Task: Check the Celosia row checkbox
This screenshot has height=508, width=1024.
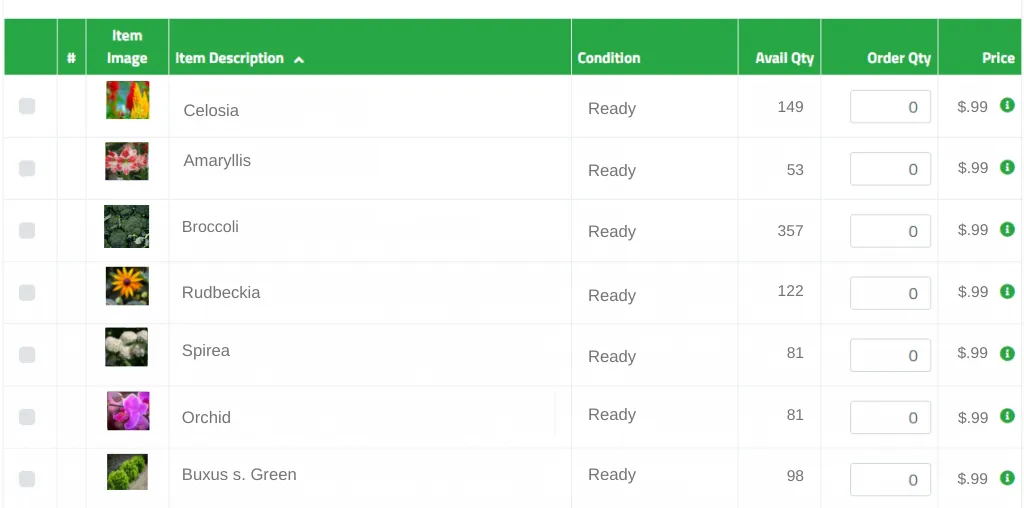Action: [x=27, y=106]
